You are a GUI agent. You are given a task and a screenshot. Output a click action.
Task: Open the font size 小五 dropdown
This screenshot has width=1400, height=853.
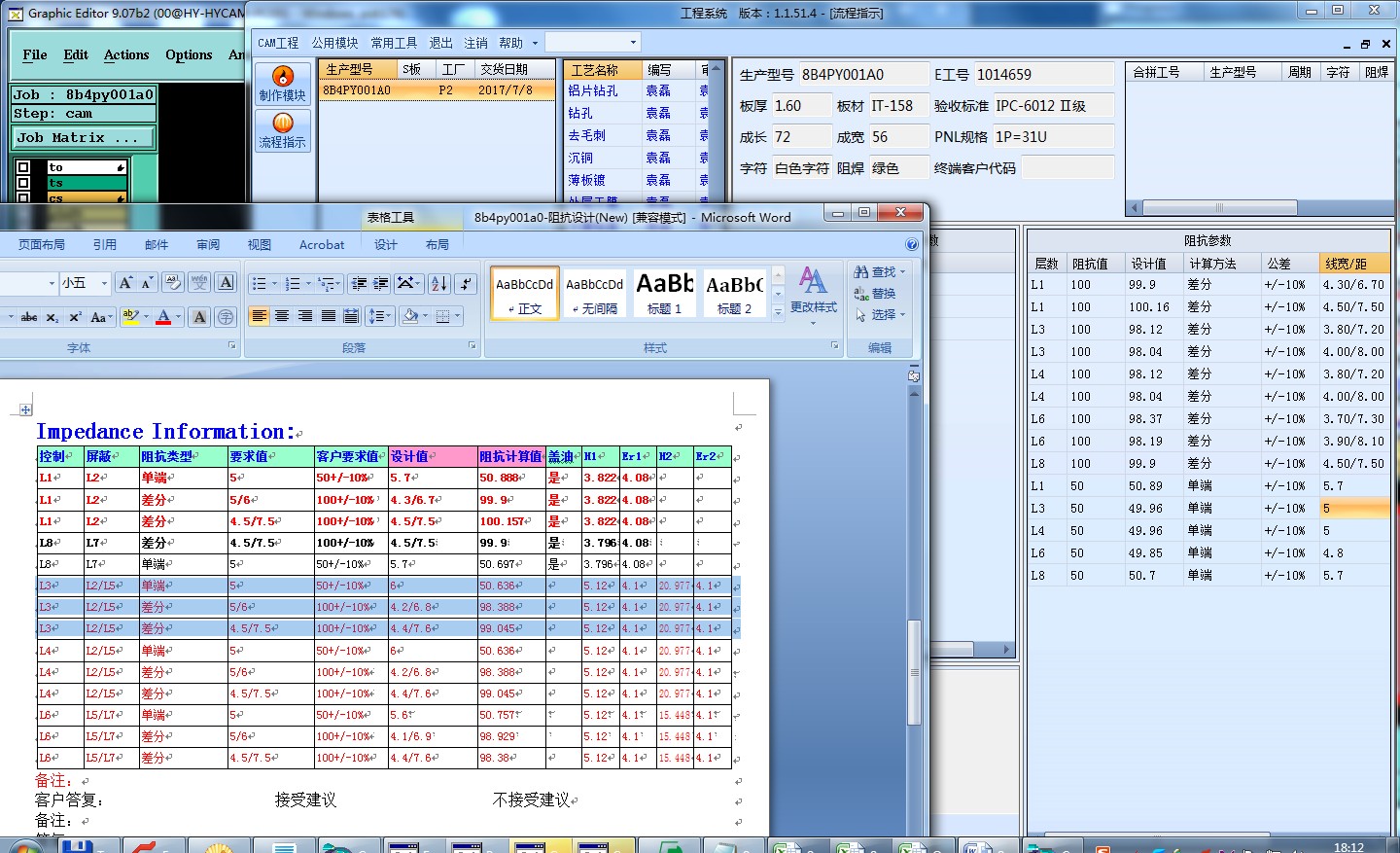[x=104, y=283]
